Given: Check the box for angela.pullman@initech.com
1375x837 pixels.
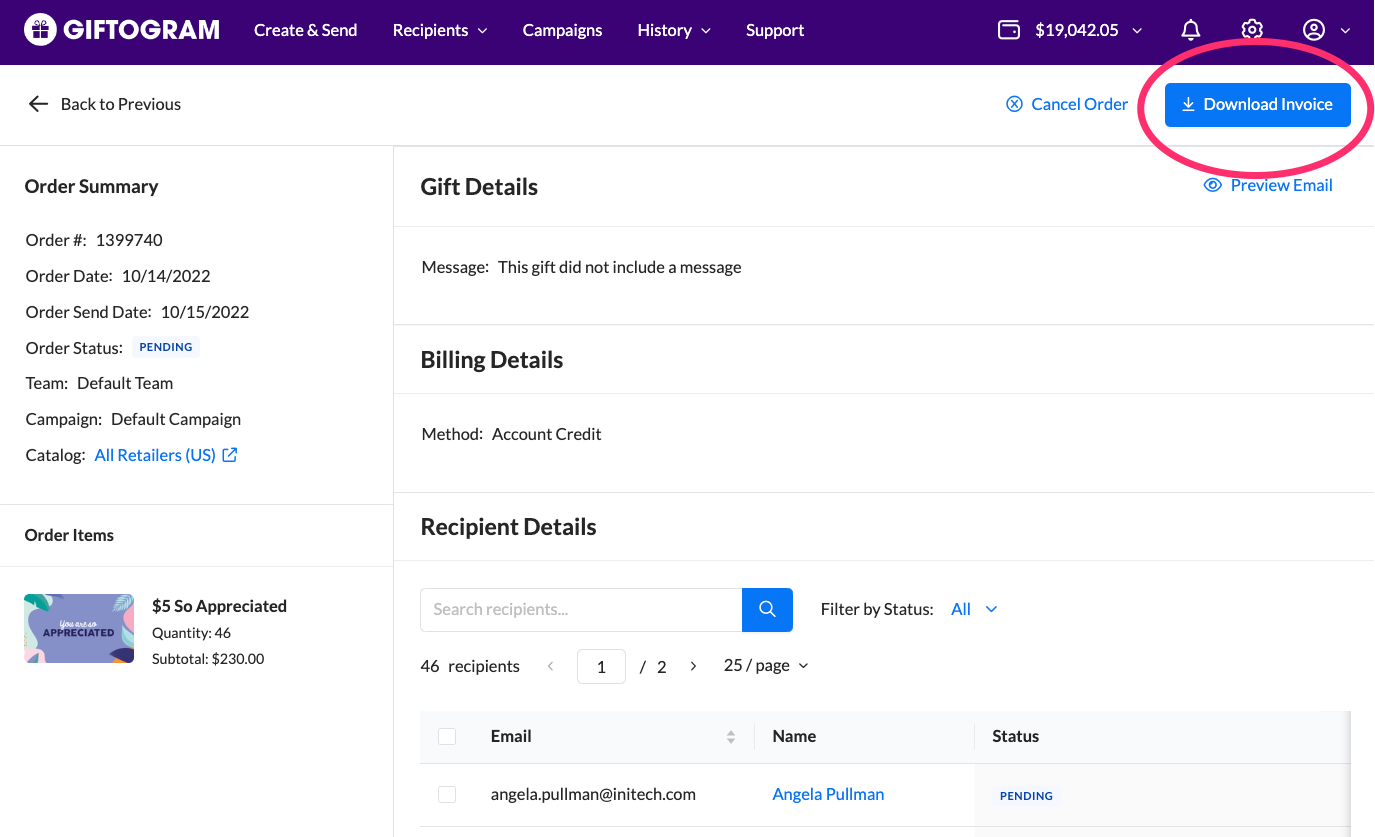Looking at the screenshot, I should 447,794.
